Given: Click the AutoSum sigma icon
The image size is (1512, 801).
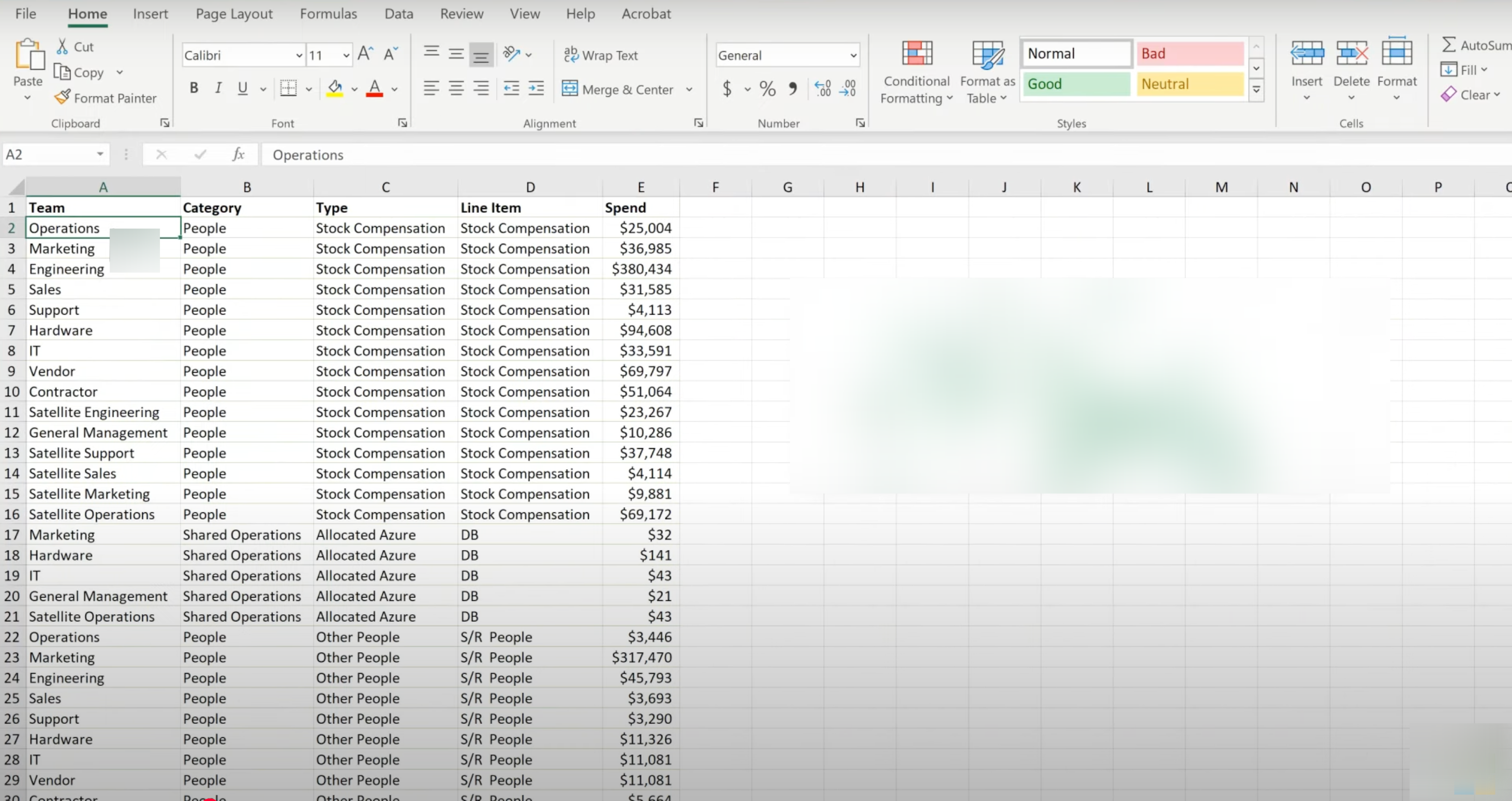Looking at the screenshot, I should point(1448,45).
